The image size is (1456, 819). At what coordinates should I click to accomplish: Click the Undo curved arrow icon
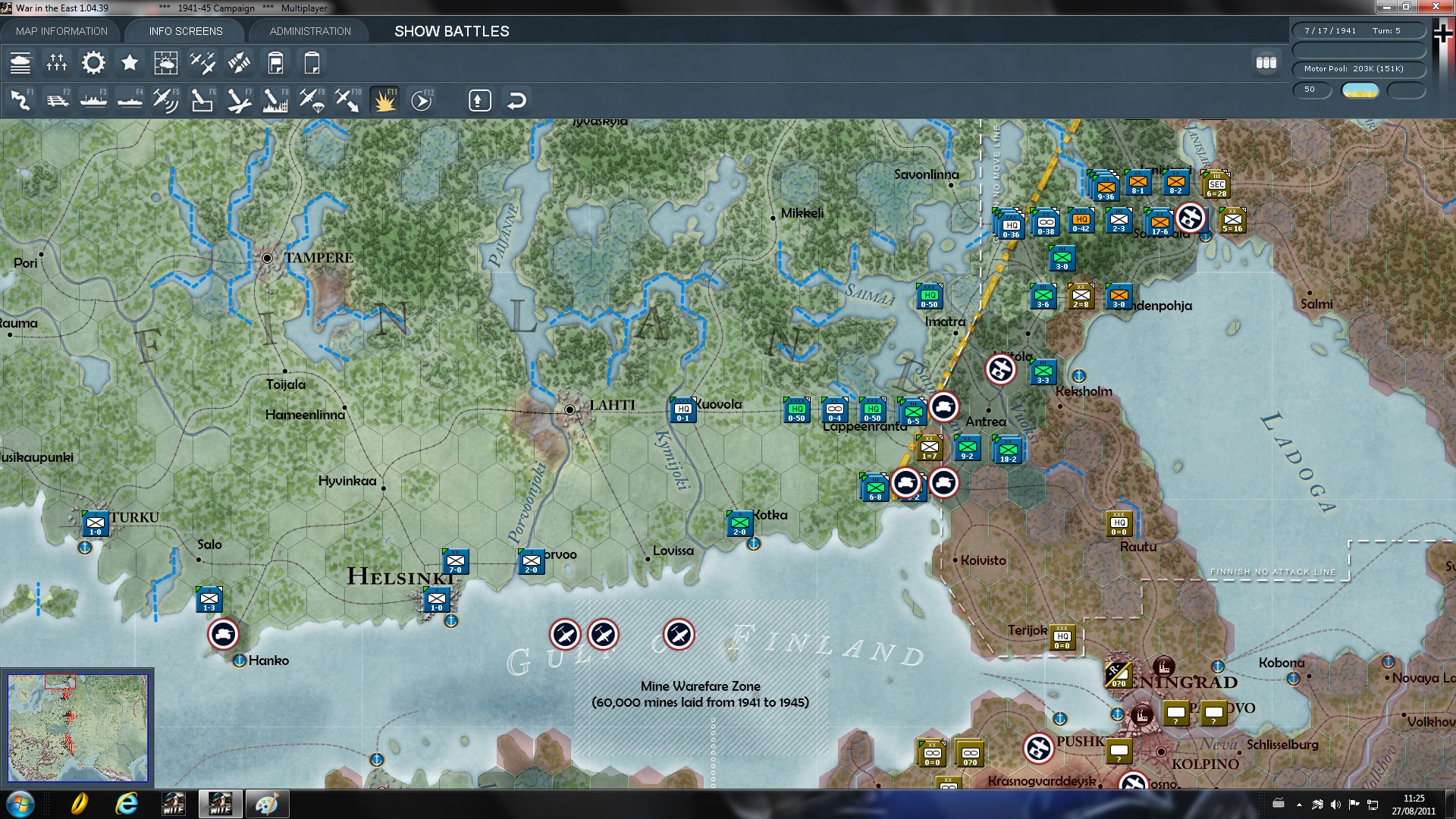click(516, 100)
